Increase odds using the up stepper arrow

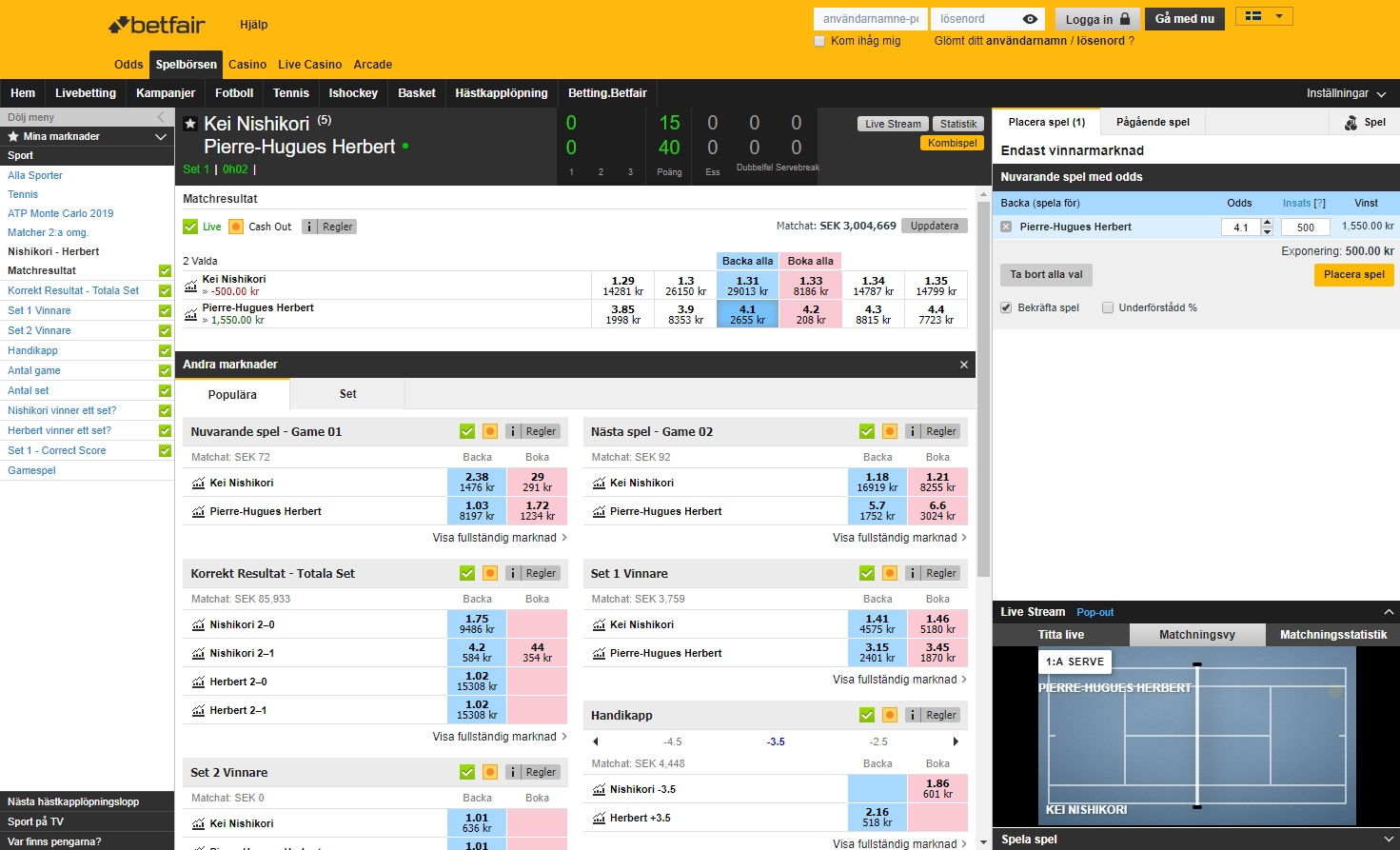(x=1266, y=222)
